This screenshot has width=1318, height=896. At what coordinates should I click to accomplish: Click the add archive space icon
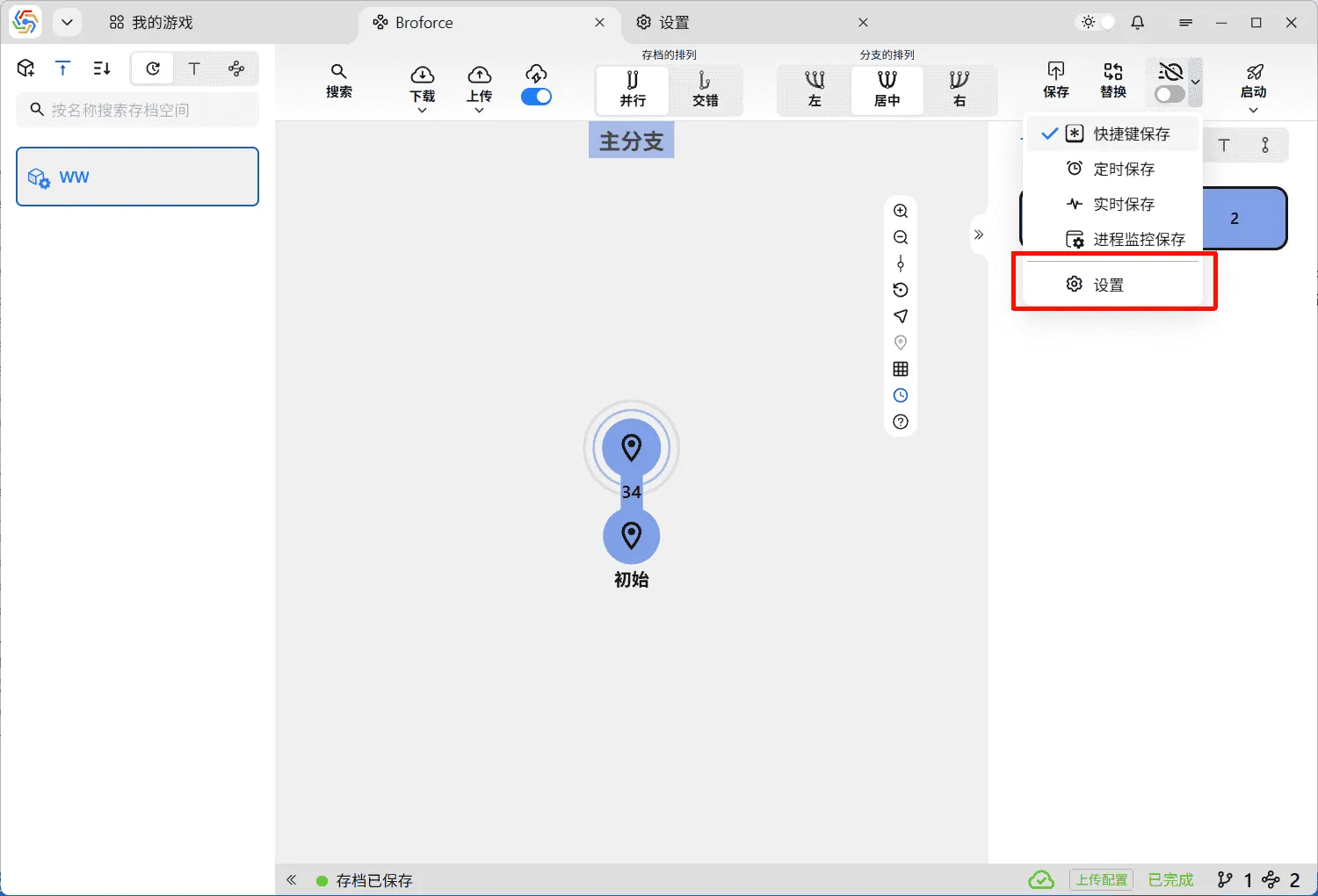pos(25,68)
